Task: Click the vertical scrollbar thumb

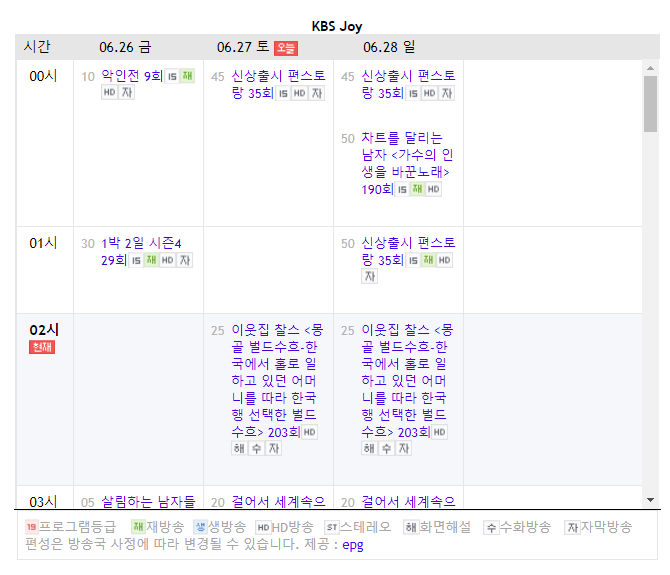Action: tap(650, 104)
